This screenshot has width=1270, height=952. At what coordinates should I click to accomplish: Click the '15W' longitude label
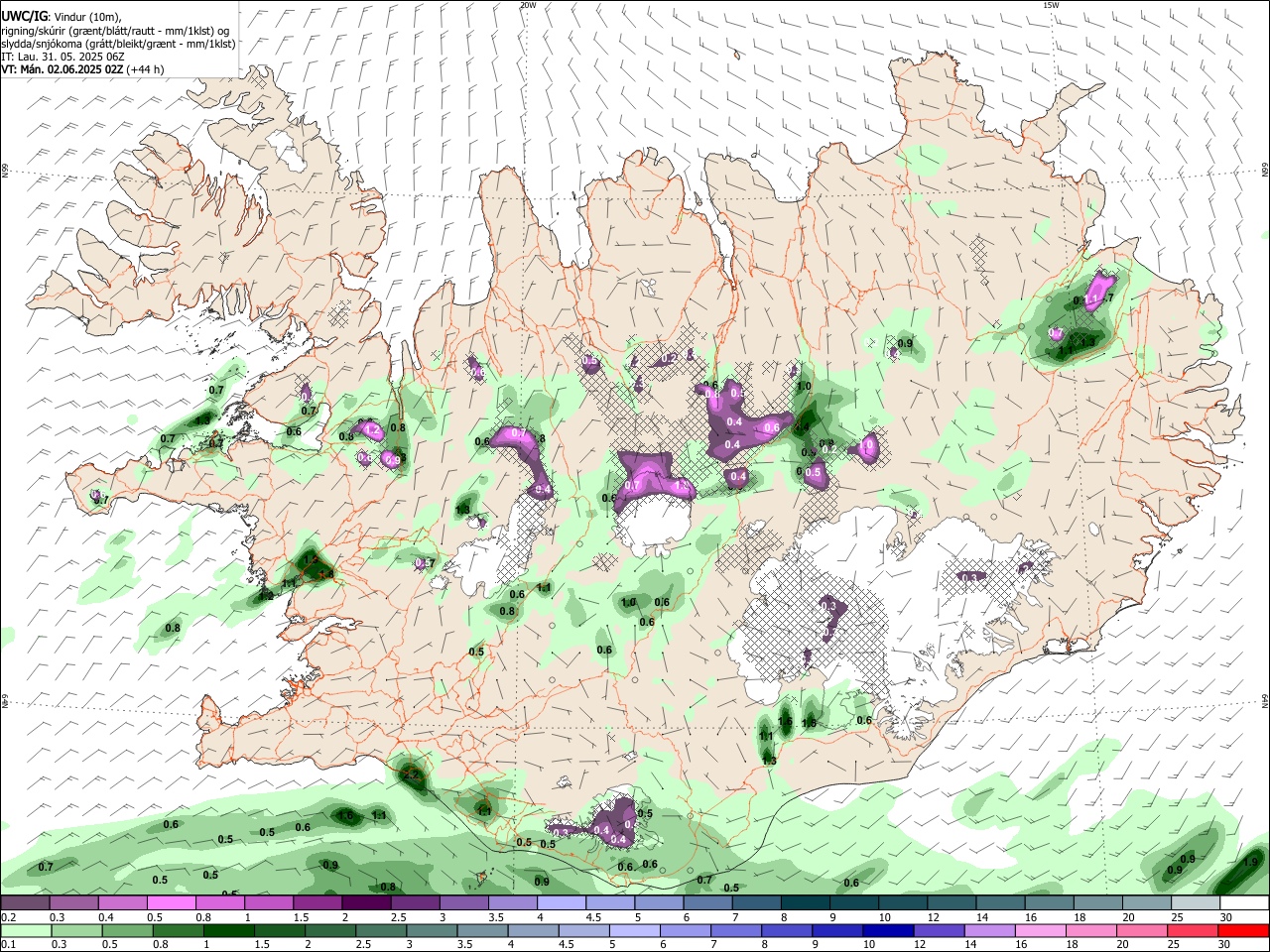click(x=1051, y=5)
